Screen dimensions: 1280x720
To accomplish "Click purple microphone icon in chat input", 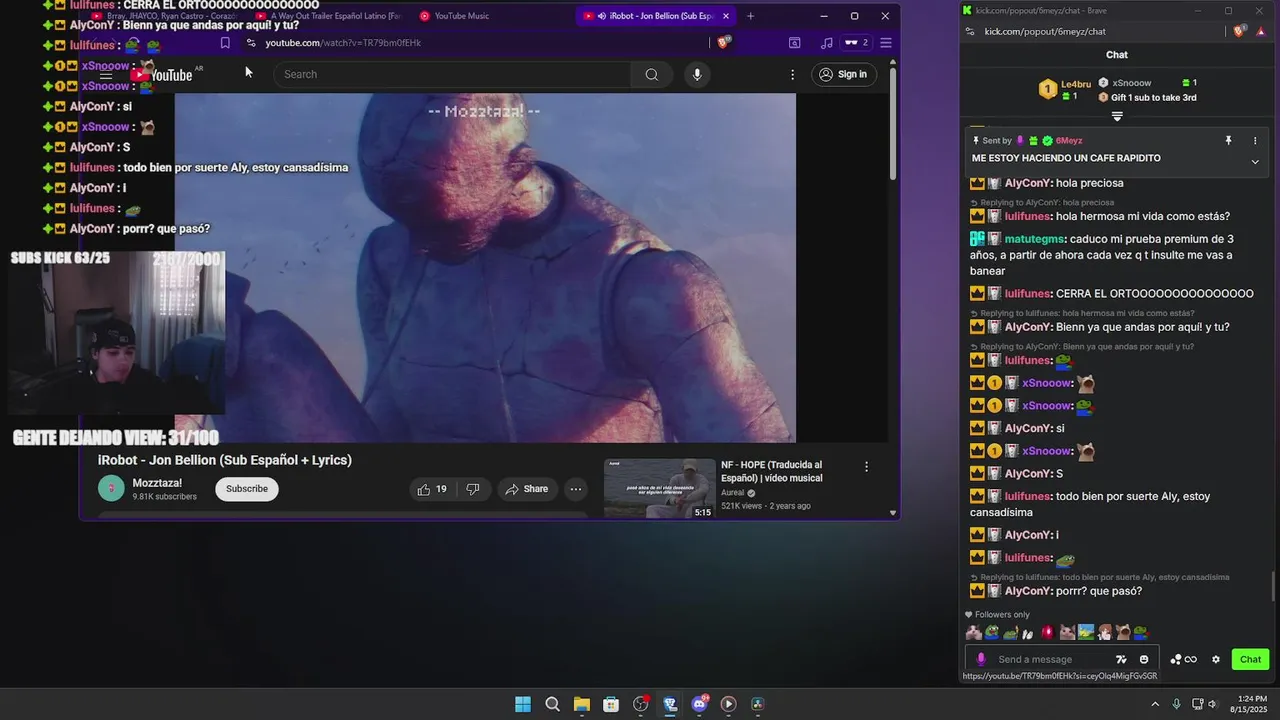I will 981,659.
